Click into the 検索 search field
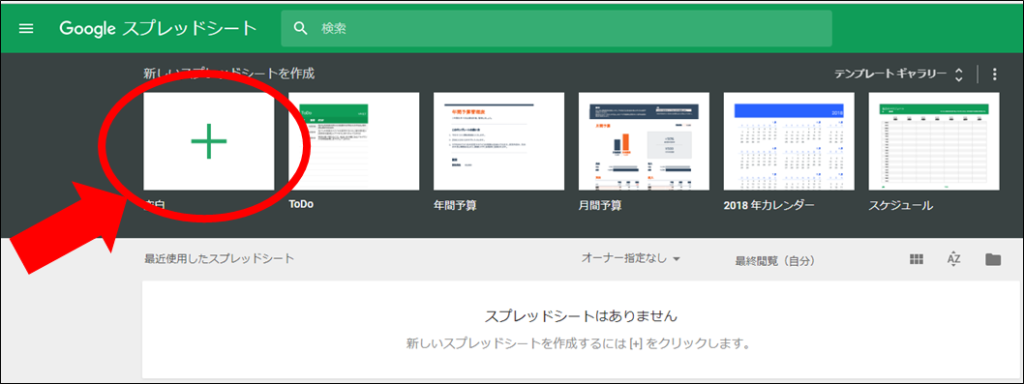 point(556,29)
